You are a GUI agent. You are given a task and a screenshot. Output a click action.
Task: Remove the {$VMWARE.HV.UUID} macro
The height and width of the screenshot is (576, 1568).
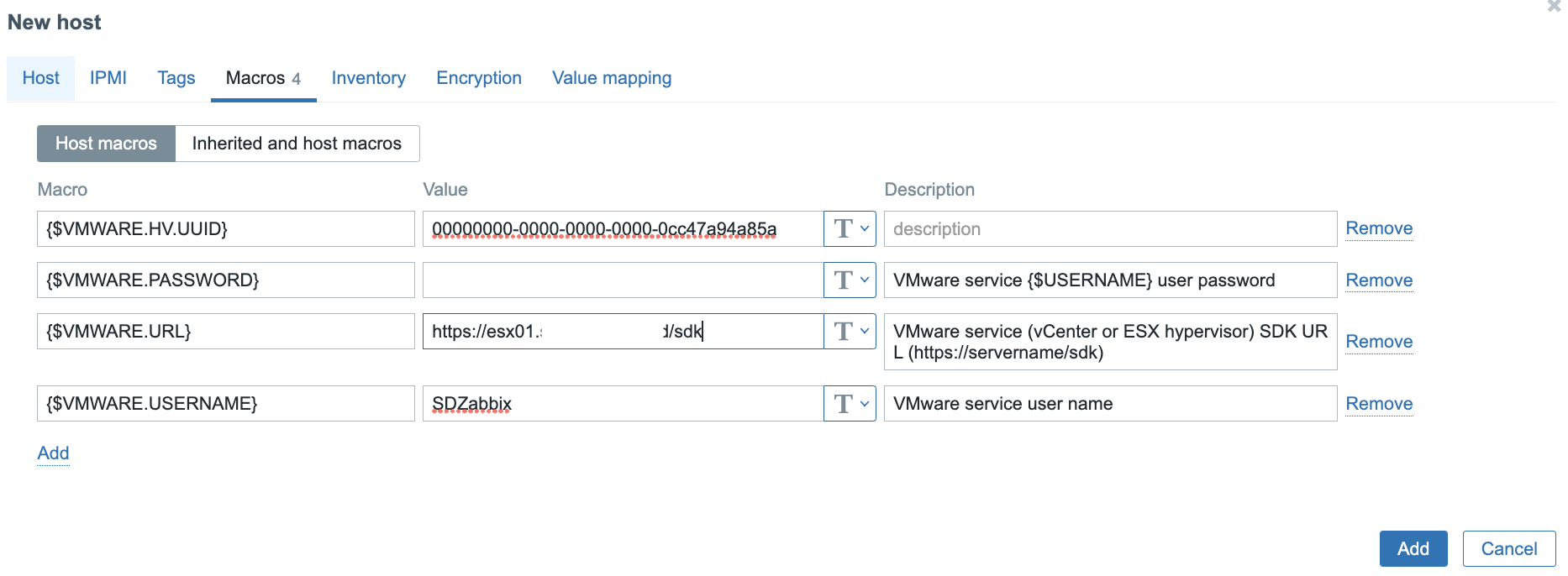tap(1378, 228)
